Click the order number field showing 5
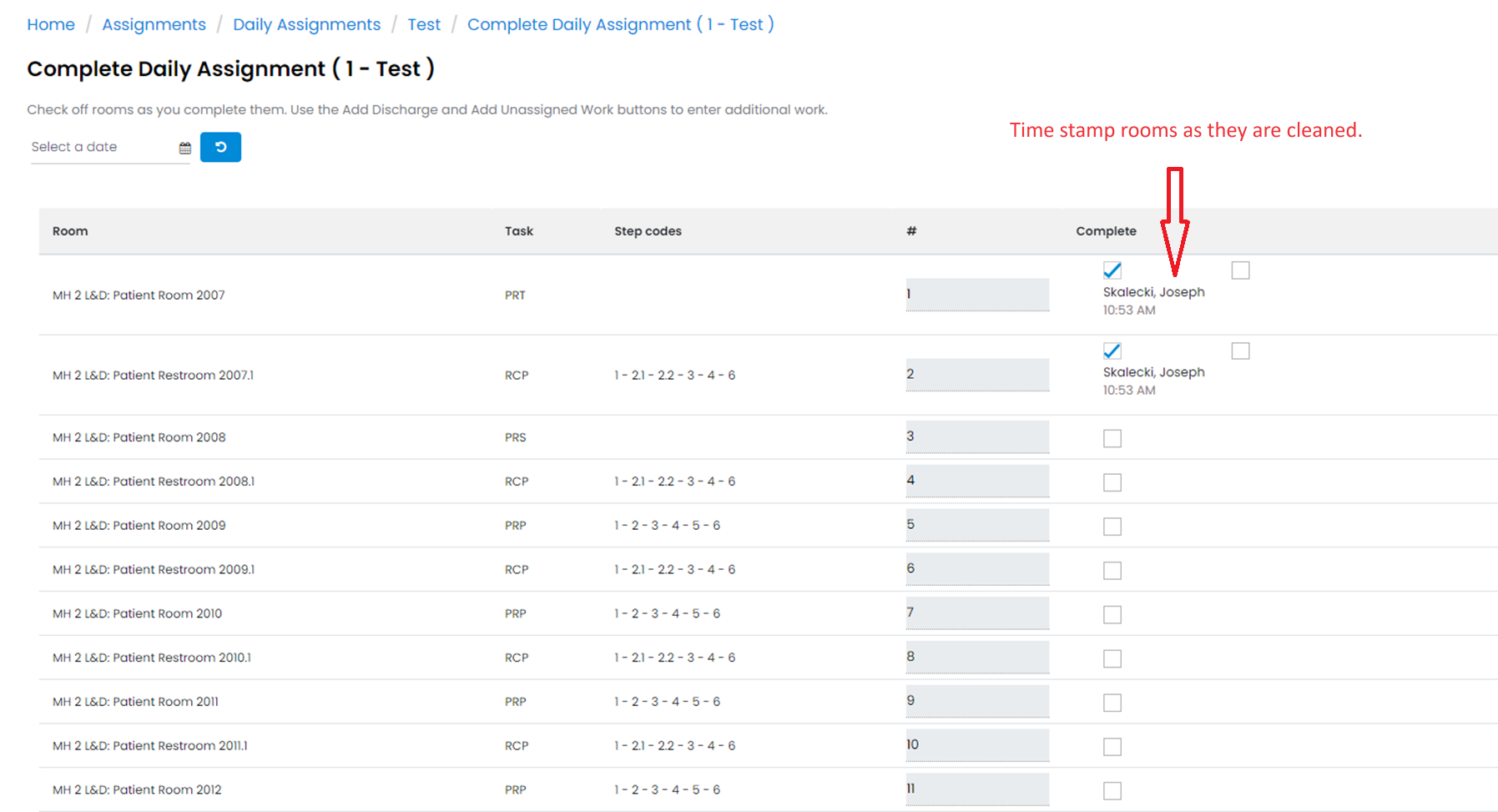1498x812 pixels. tap(977, 525)
